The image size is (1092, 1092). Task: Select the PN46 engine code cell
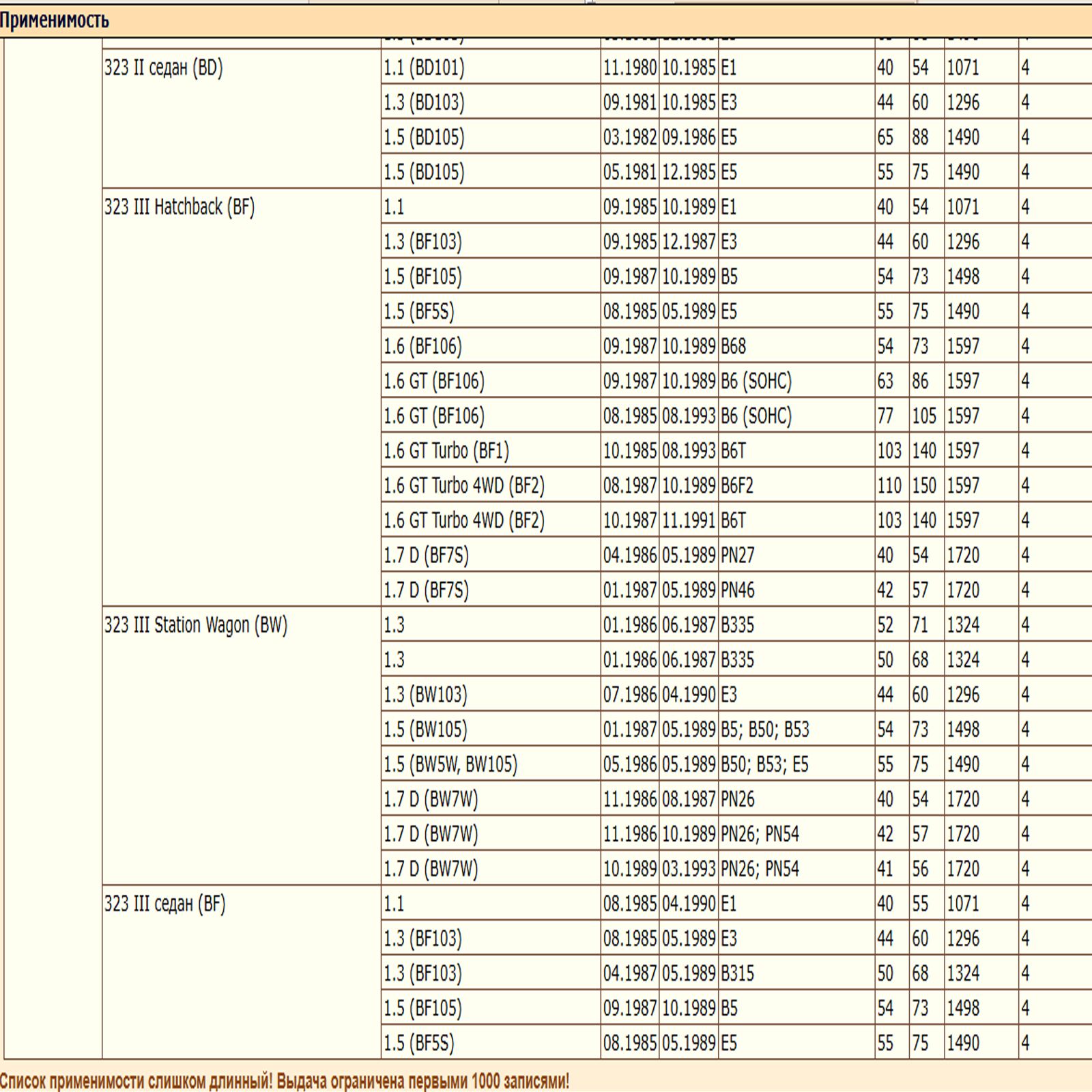pyautogui.click(x=738, y=590)
